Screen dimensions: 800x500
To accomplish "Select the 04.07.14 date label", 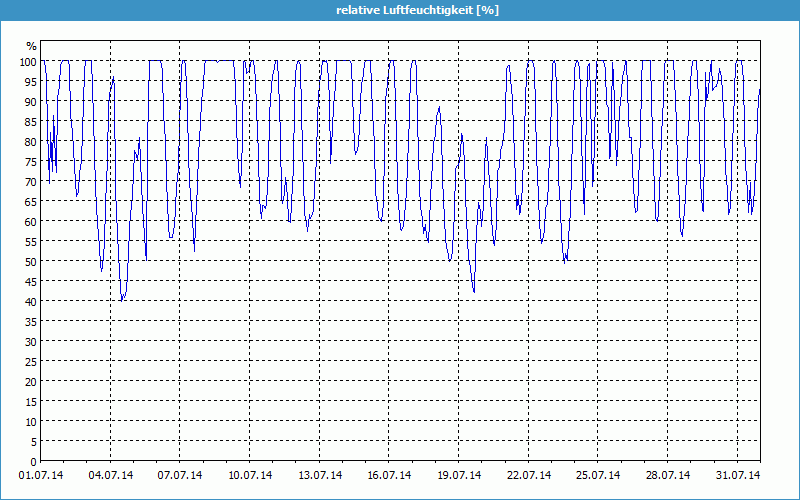I will click(111, 475).
